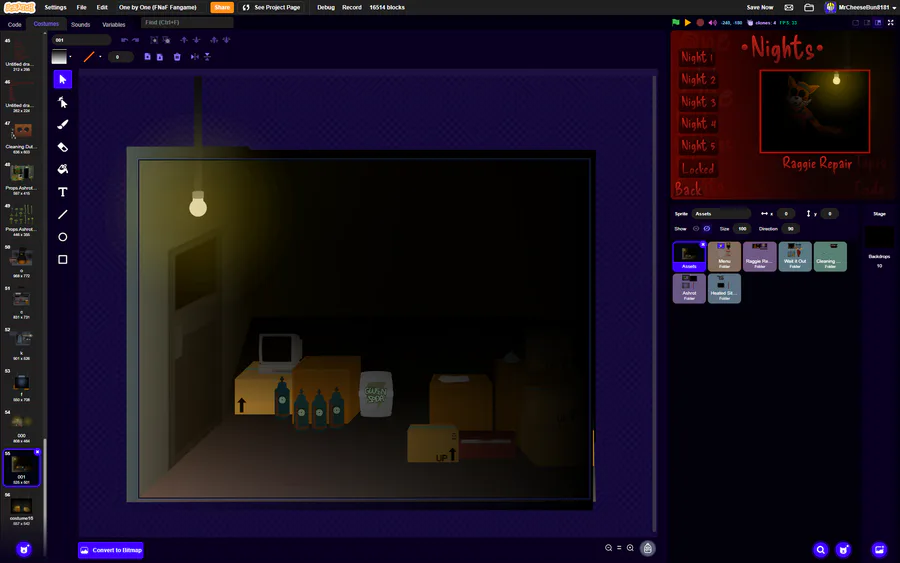Click the green flag to start project

[676, 22]
